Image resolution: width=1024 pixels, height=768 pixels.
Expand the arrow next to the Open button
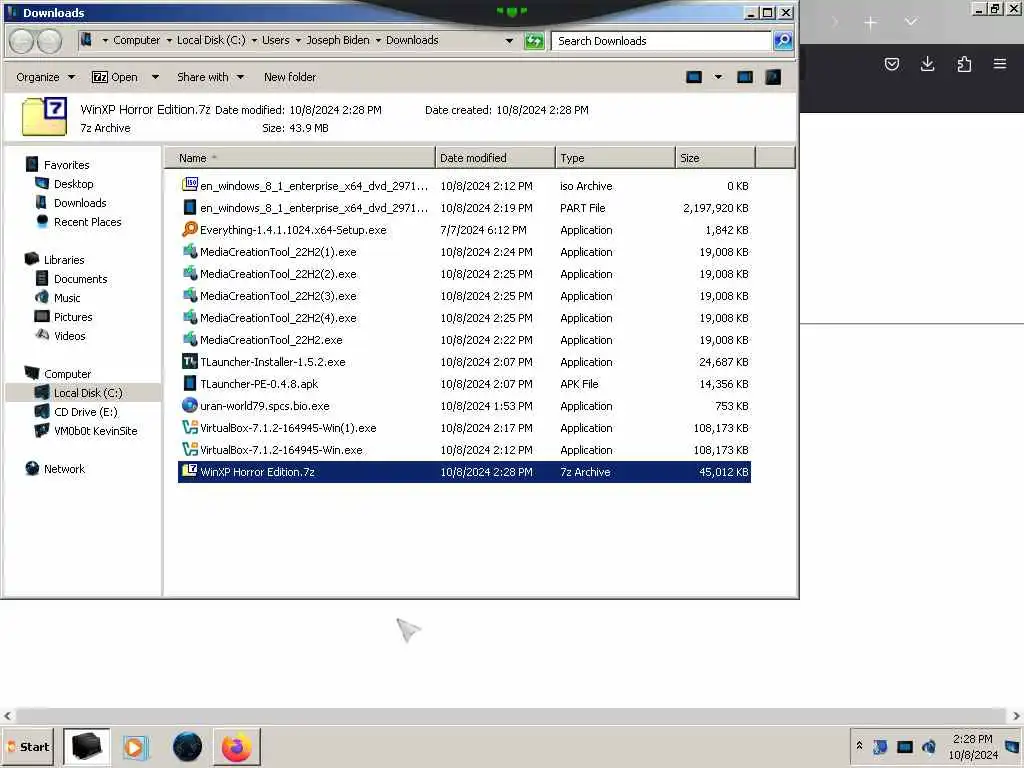[x=155, y=77]
